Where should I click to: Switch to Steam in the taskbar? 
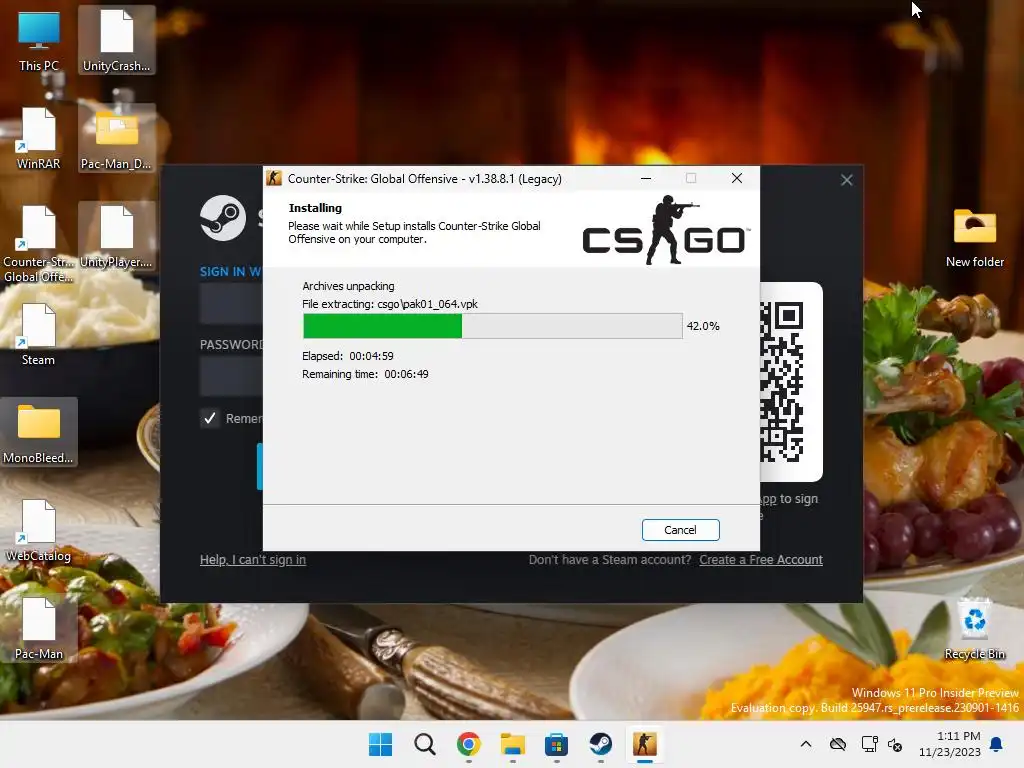(600, 744)
